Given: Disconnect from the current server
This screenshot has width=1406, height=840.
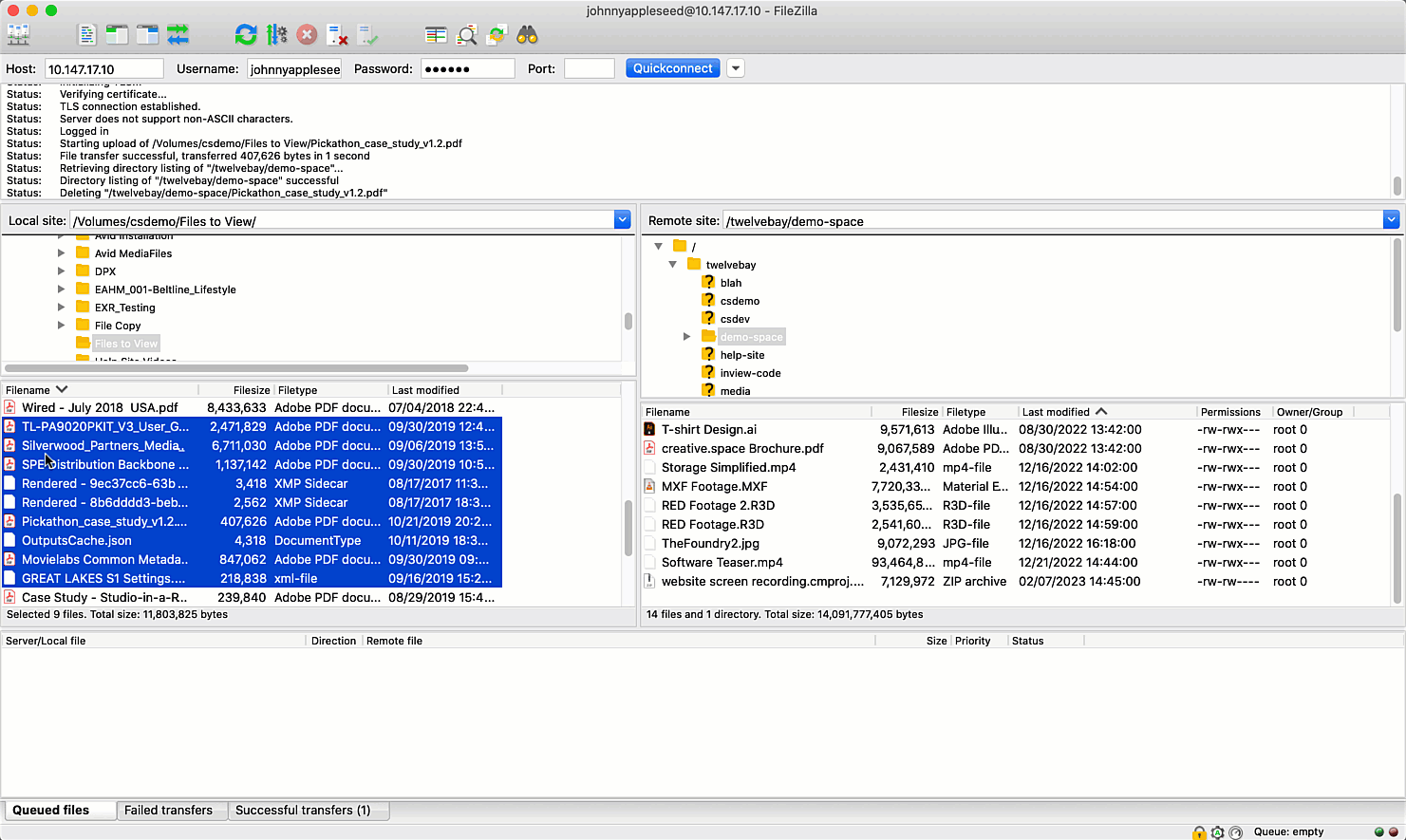Looking at the screenshot, I should tap(337, 35).
